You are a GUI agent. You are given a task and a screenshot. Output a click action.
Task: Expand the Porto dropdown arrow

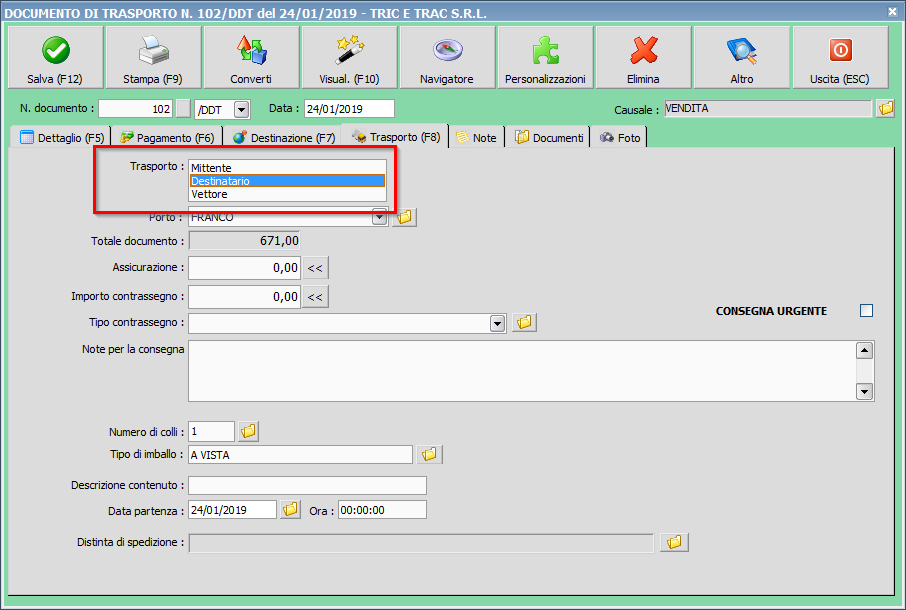tap(379, 218)
